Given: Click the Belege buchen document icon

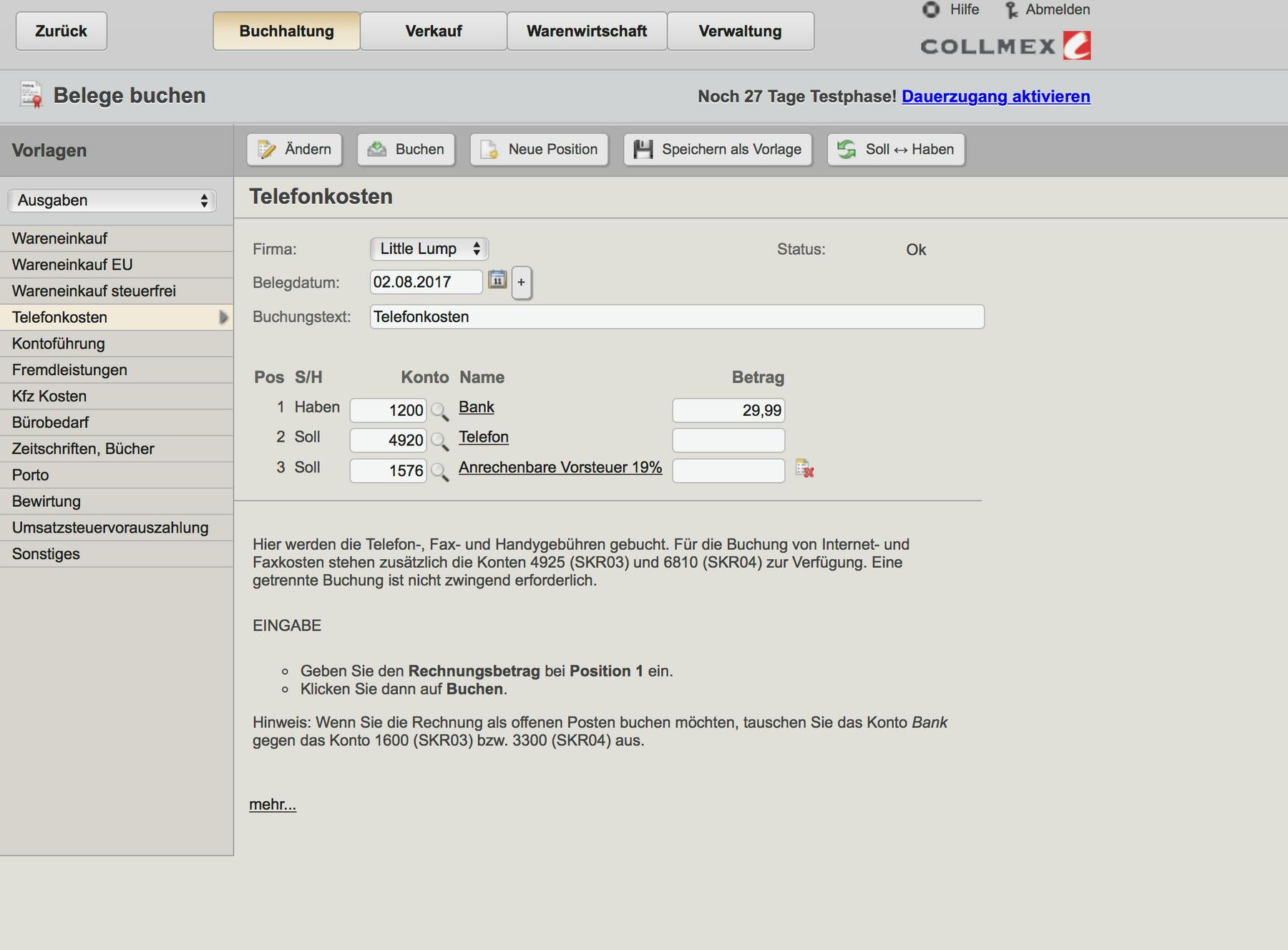Looking at the screenshot, I should [x=31, y=95].
